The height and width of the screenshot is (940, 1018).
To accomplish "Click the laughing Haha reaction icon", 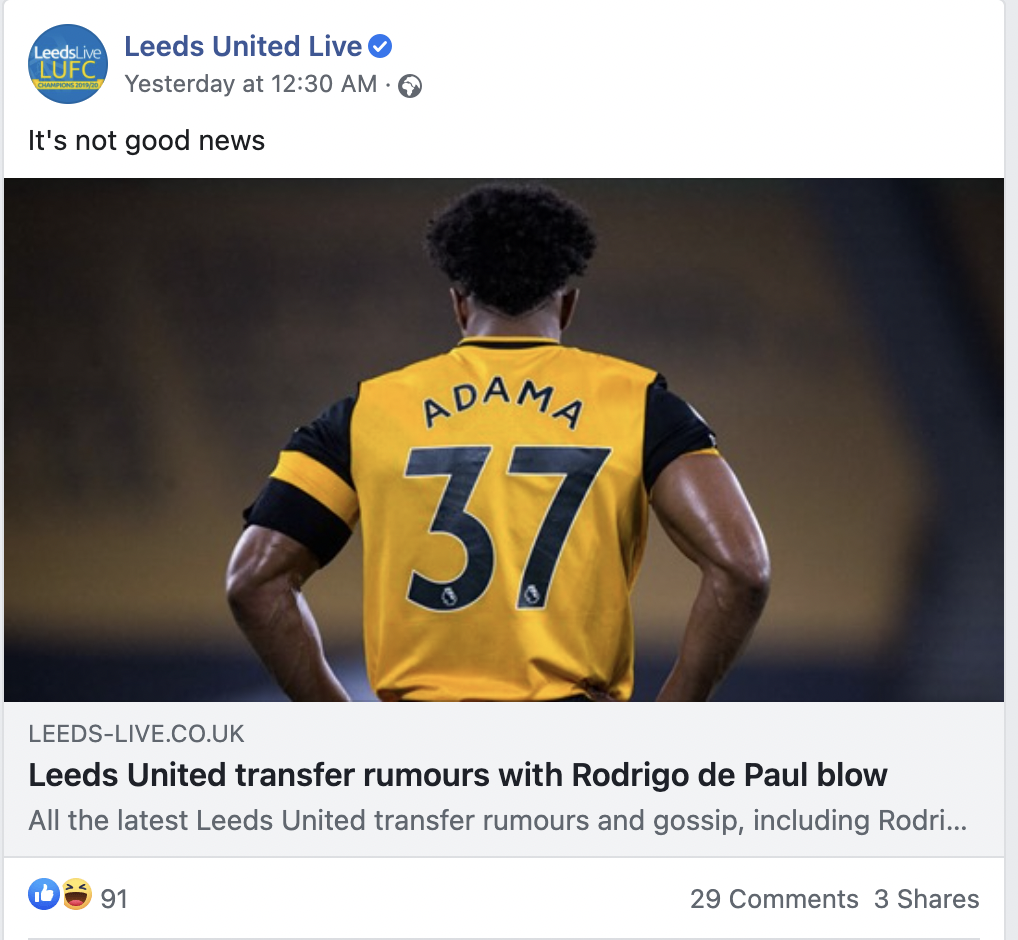I will 77,895.
